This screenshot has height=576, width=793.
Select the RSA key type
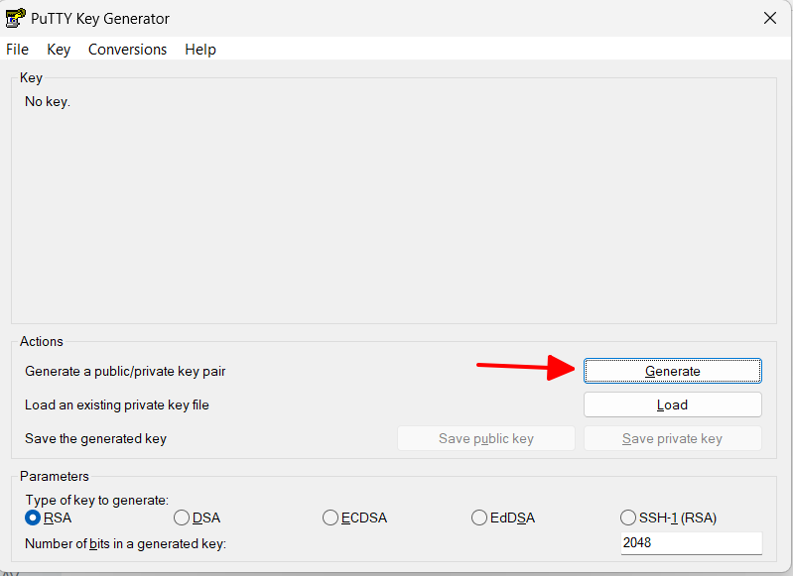pos(33,518)
